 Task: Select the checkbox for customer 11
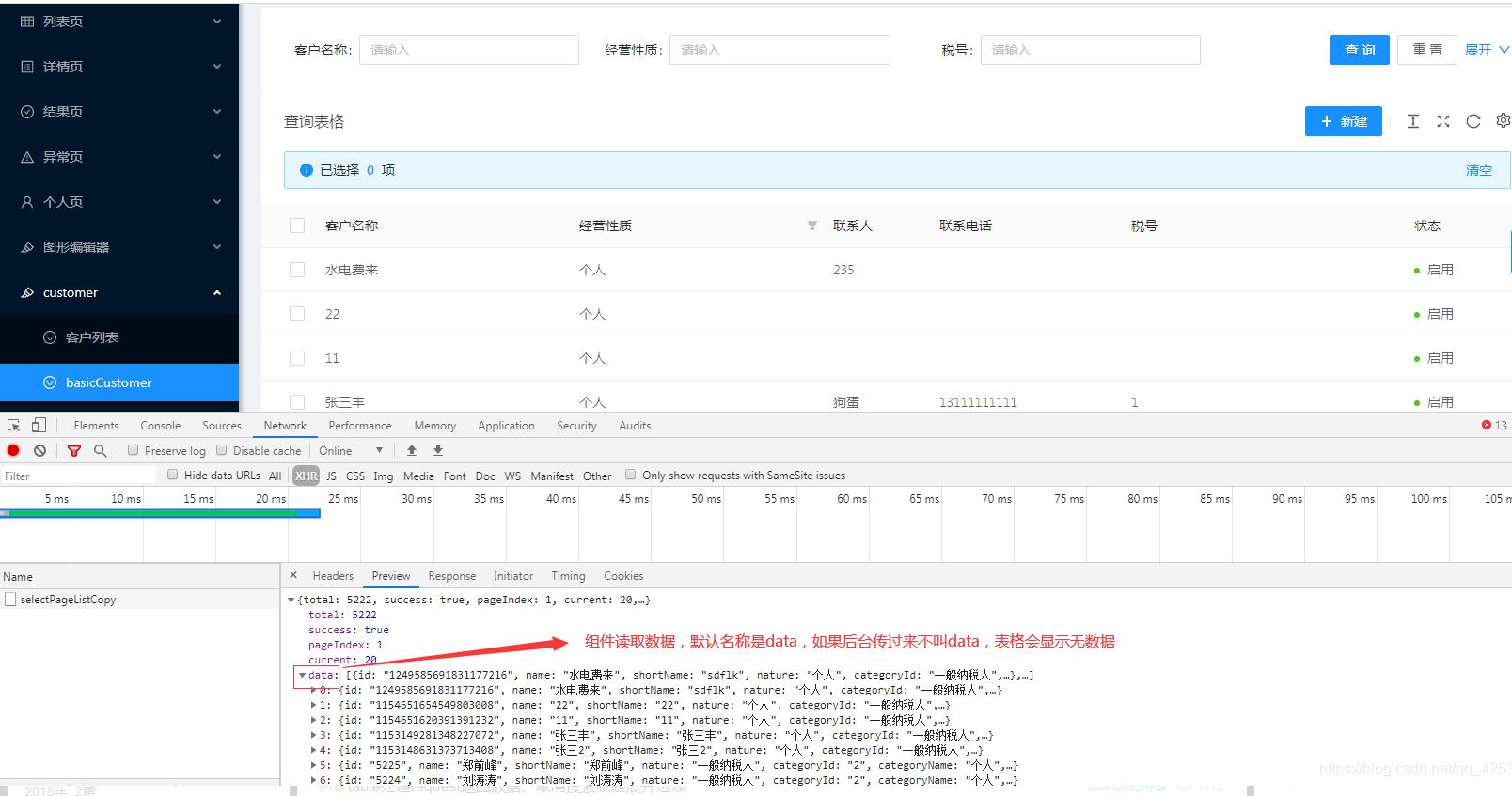click(297, 358)
